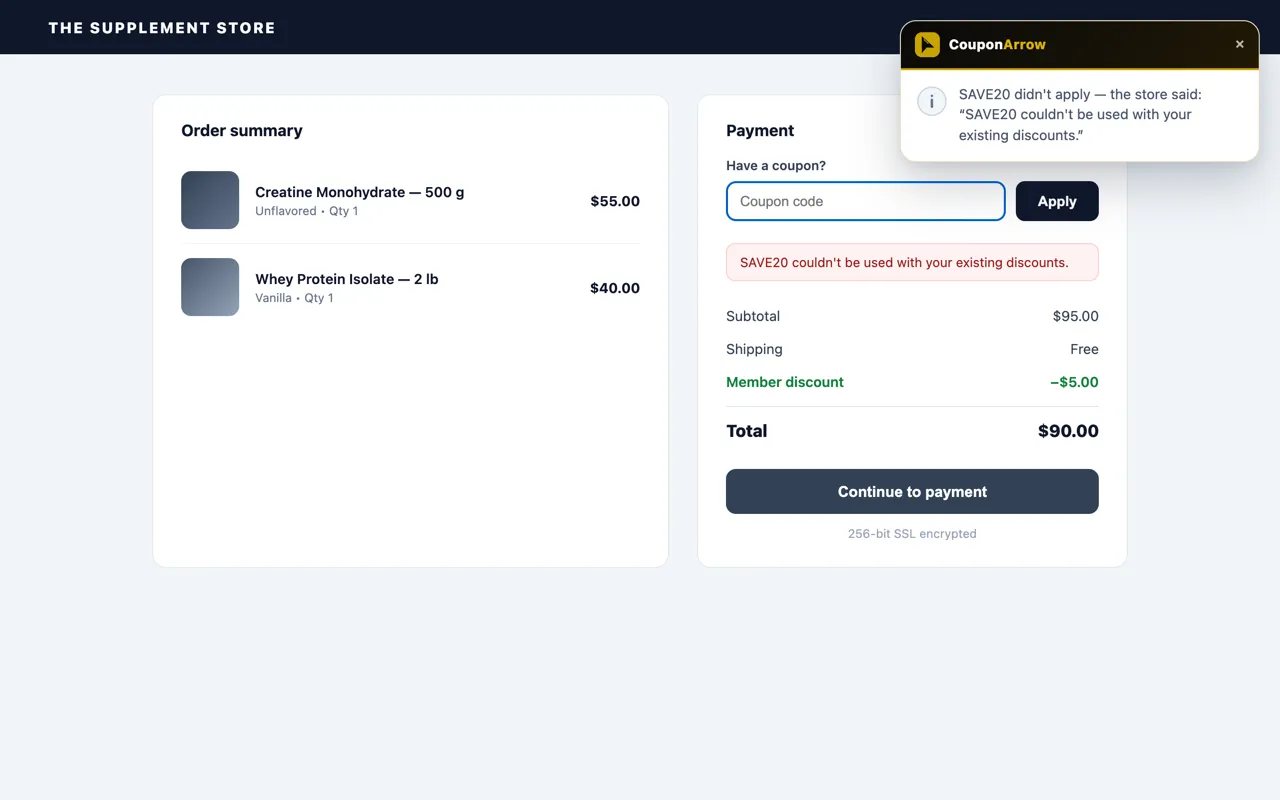Click the CouponArrow brand name text
This screenshot has height=800, width=1280.
[997, 44]
